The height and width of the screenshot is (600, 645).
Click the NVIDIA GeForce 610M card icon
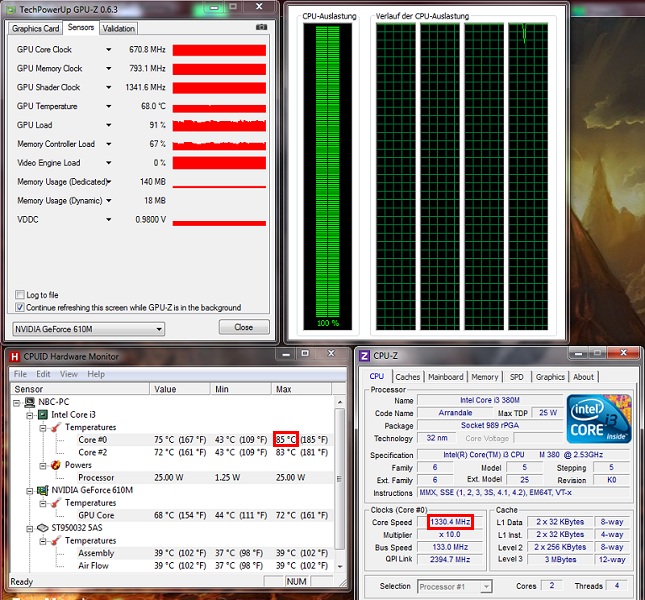(x=43, y=490)
